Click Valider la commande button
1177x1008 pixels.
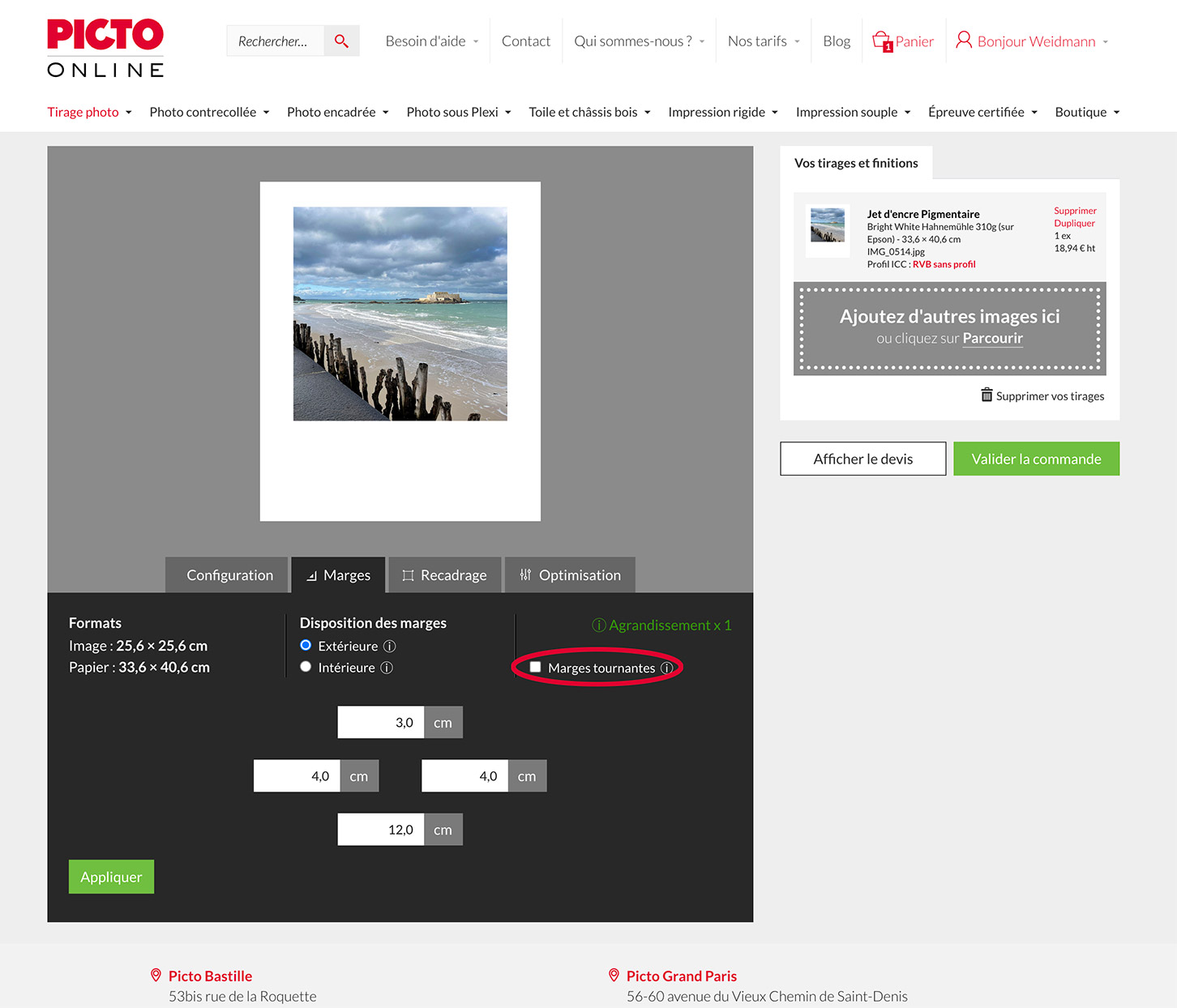(1036, 459)
